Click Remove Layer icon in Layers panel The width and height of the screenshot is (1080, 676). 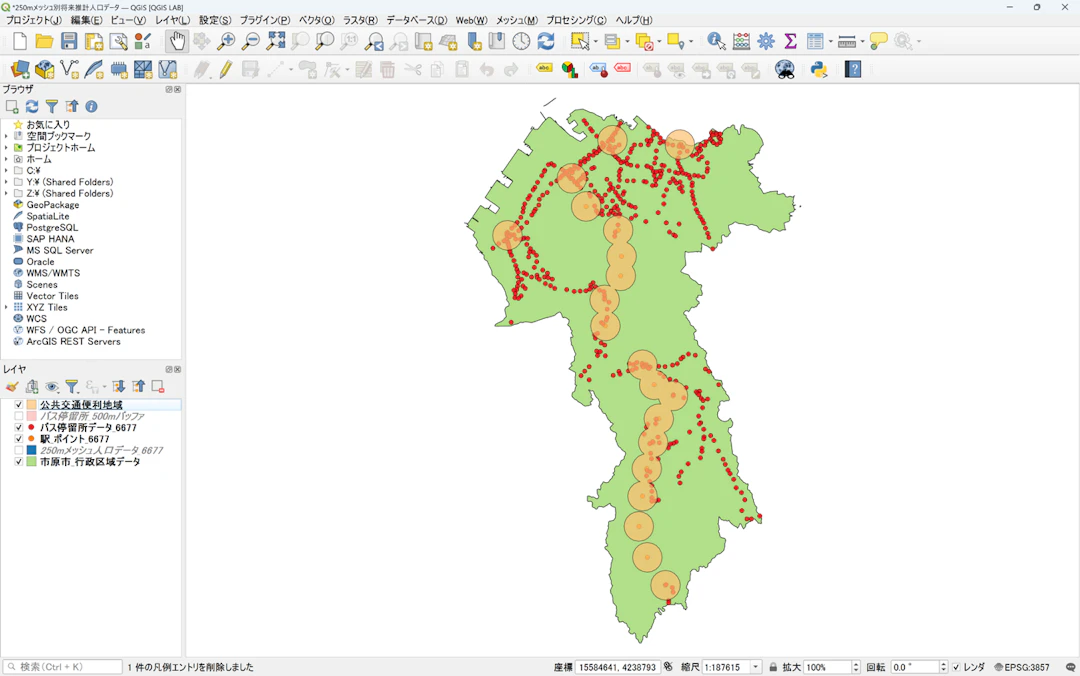click(x=158, y=387)
